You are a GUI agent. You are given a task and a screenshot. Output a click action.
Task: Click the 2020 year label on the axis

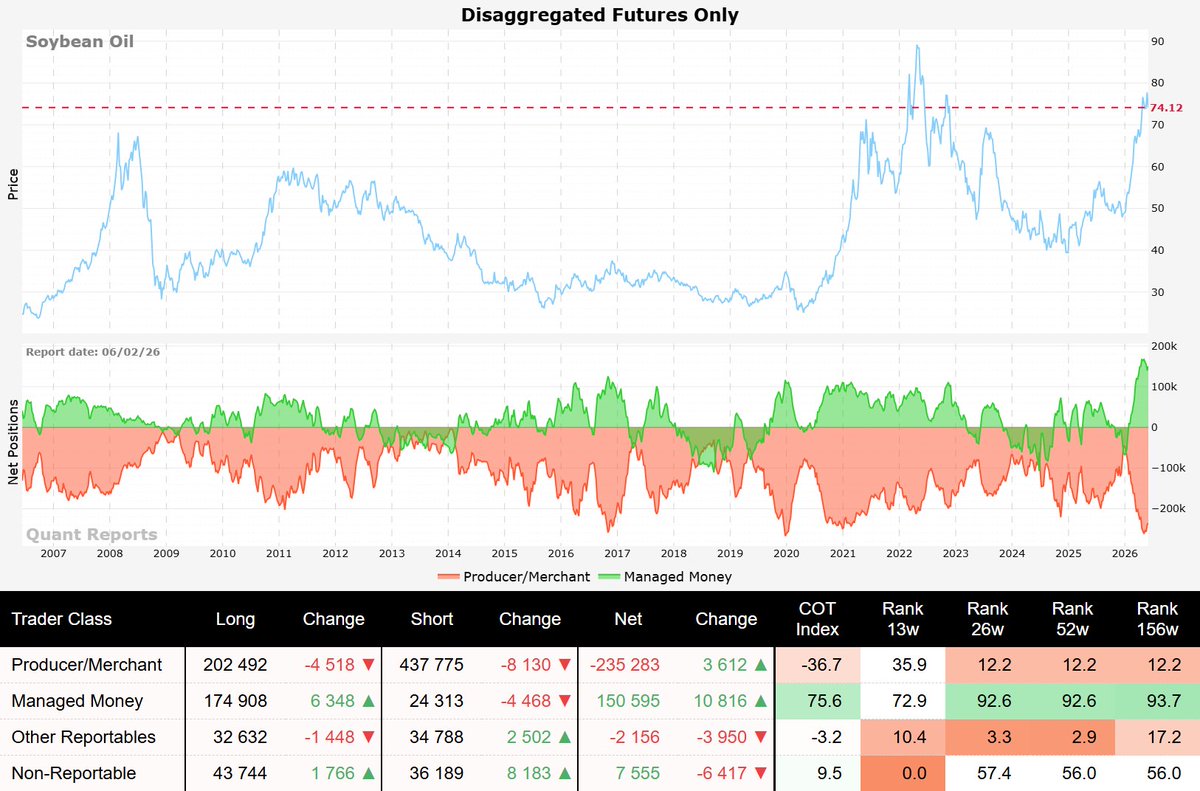tap(787, 553)
